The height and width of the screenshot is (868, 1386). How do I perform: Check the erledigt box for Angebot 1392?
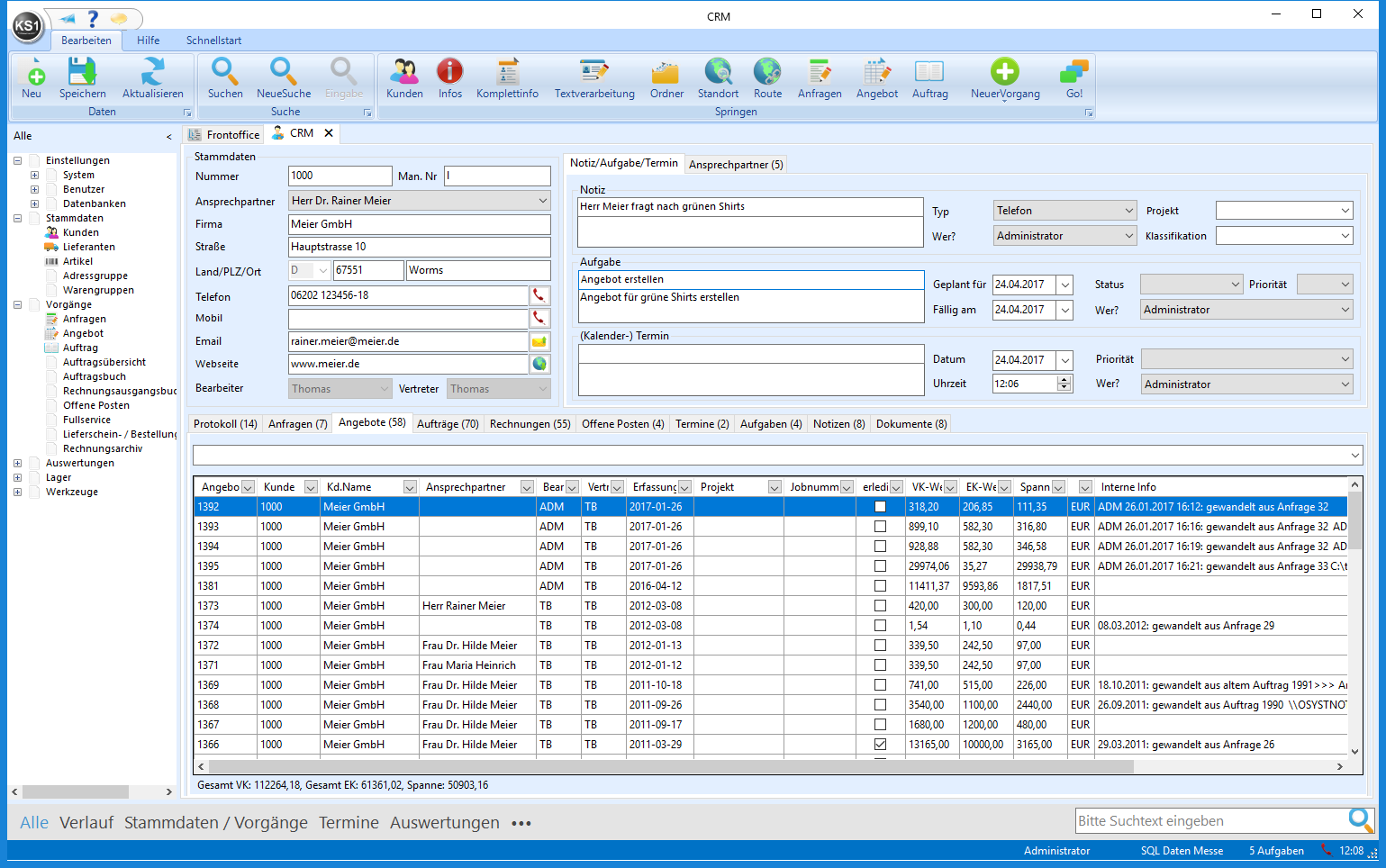[879, 506]
